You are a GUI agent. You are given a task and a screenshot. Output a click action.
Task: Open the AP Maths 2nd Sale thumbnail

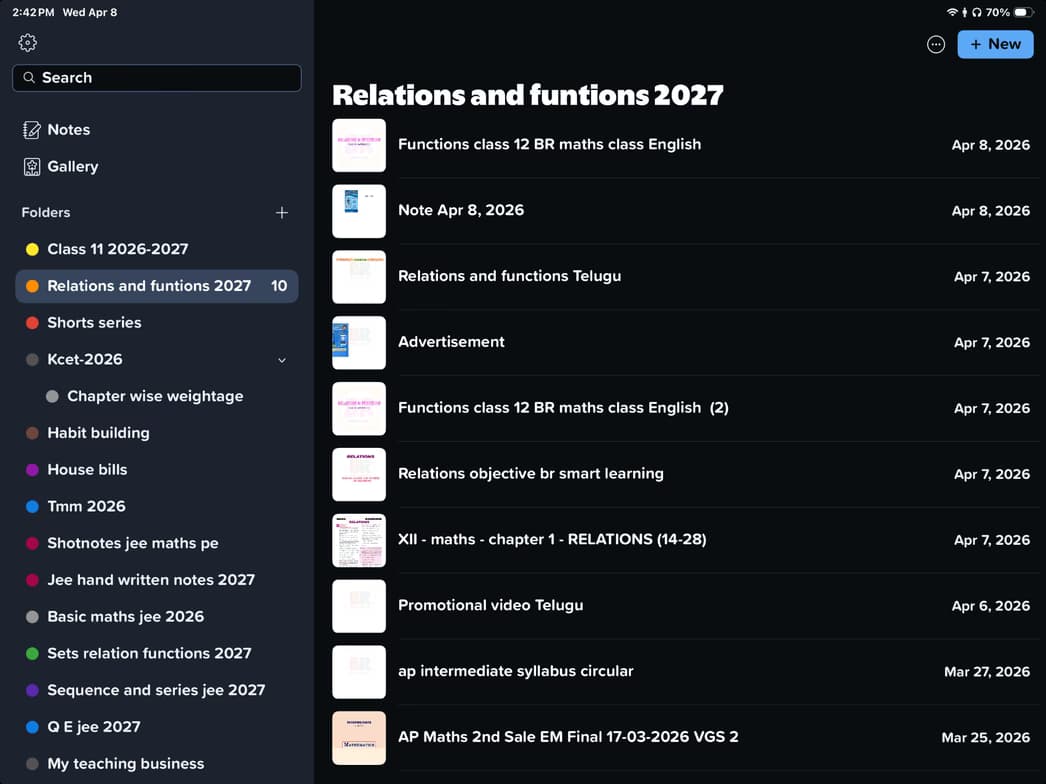[359, 738]
